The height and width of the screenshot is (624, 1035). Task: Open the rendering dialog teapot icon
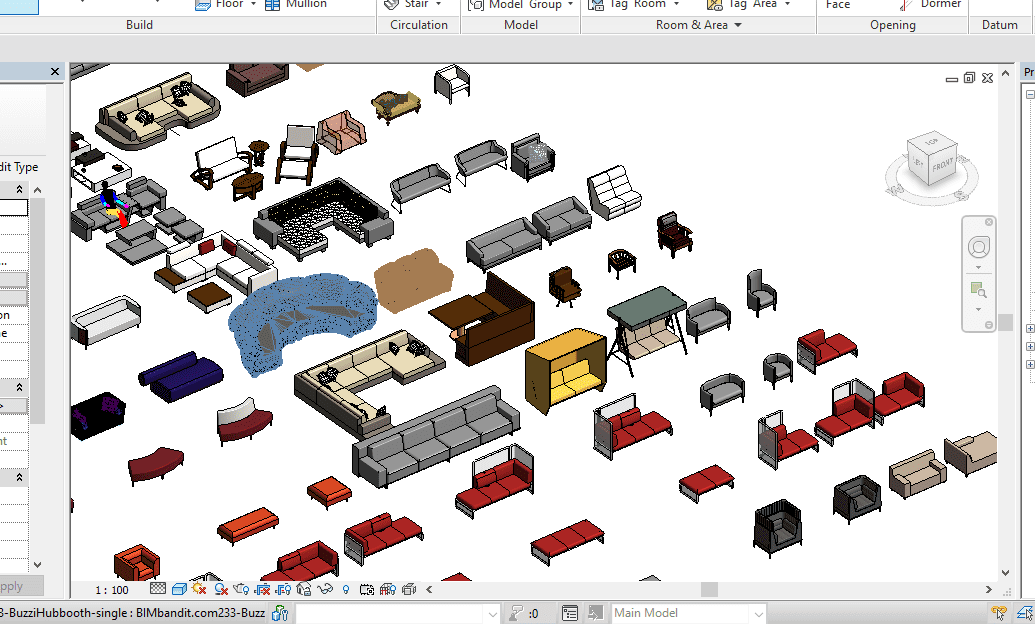click(x=240, y=590)
